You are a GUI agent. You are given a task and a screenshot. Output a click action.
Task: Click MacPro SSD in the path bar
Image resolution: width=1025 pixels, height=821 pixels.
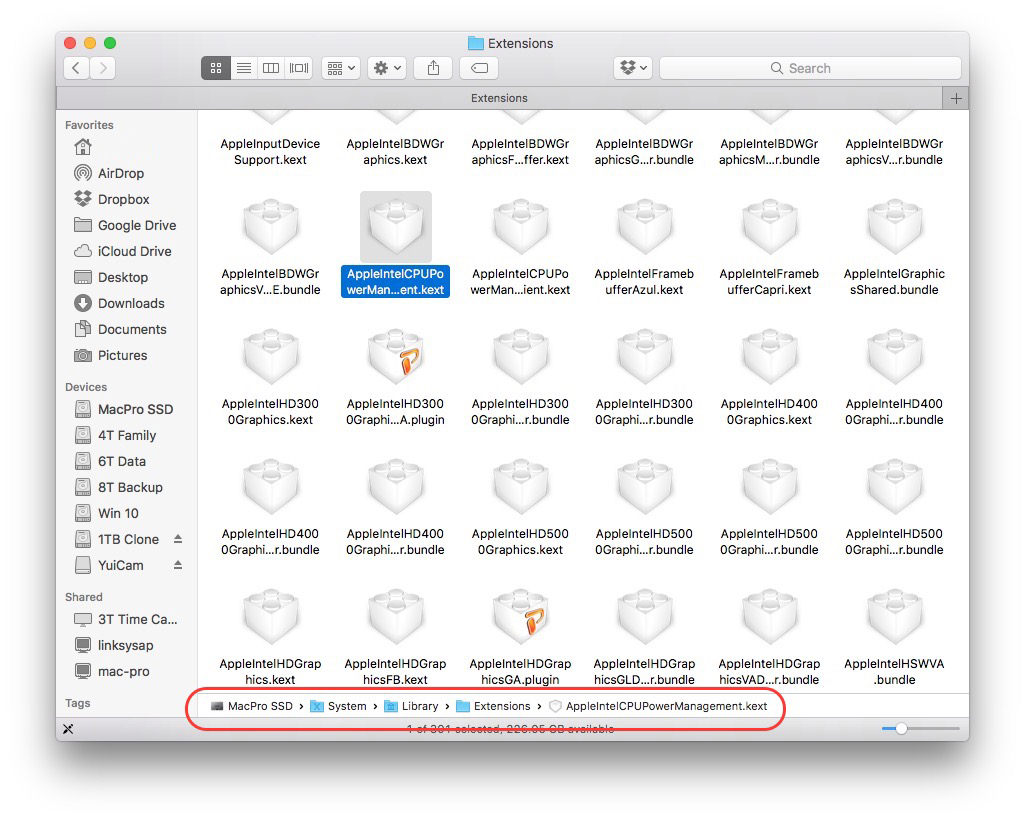pos(252,706)
